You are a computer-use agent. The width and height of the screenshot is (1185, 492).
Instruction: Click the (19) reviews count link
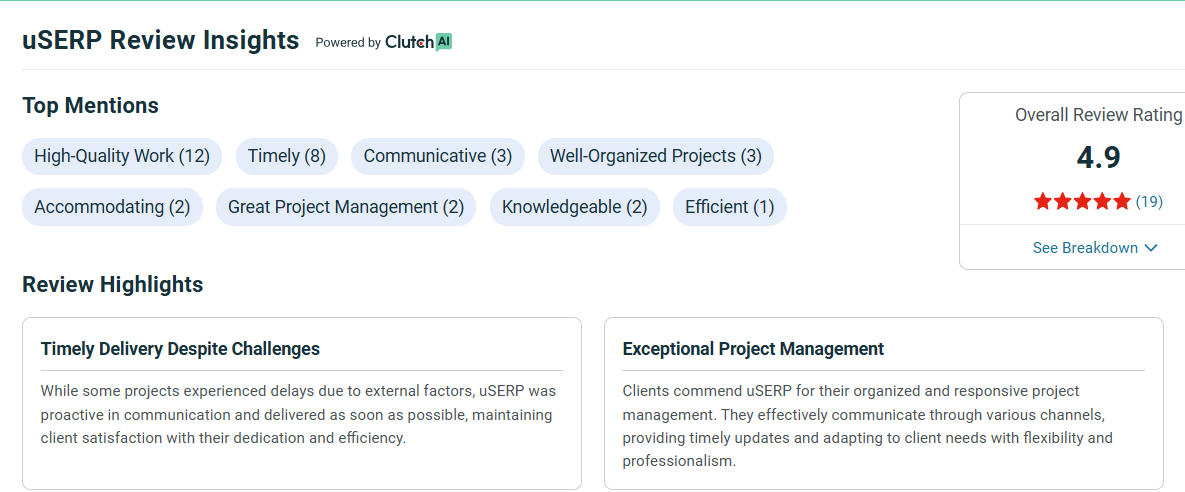click(1149, 201)
